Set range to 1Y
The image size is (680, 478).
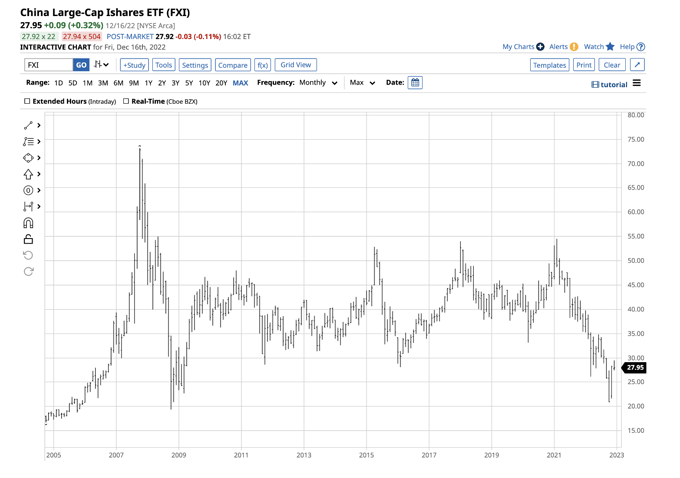(148, 83)
